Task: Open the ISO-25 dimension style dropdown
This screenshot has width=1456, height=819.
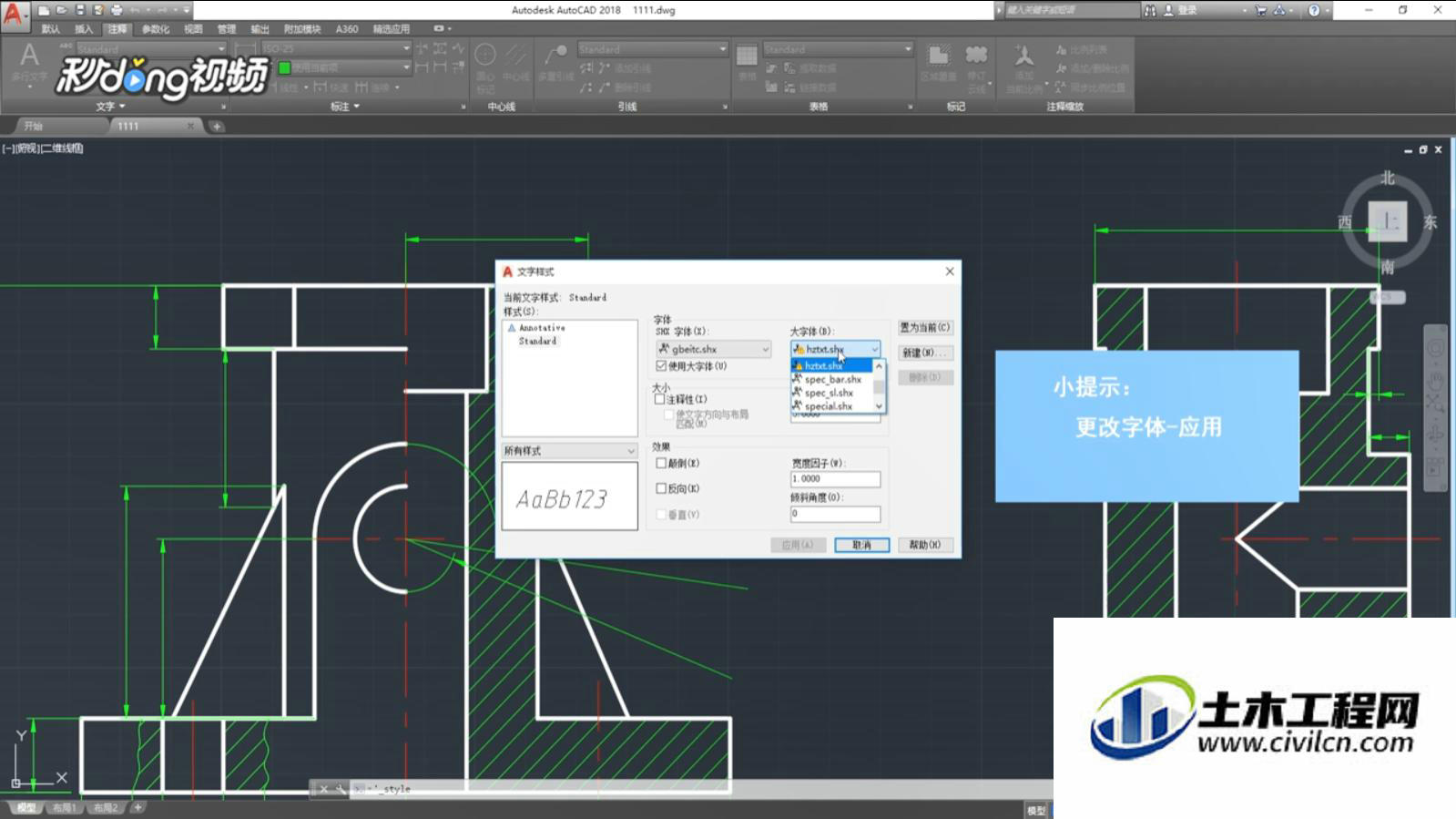Action: pyautogui.click(x=337, y=48)
